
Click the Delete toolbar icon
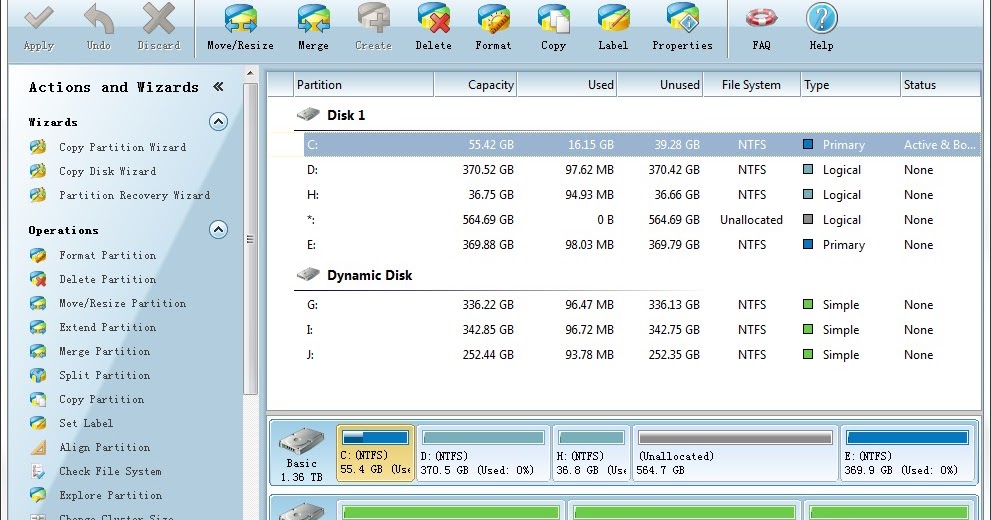[x=434, y=19]
